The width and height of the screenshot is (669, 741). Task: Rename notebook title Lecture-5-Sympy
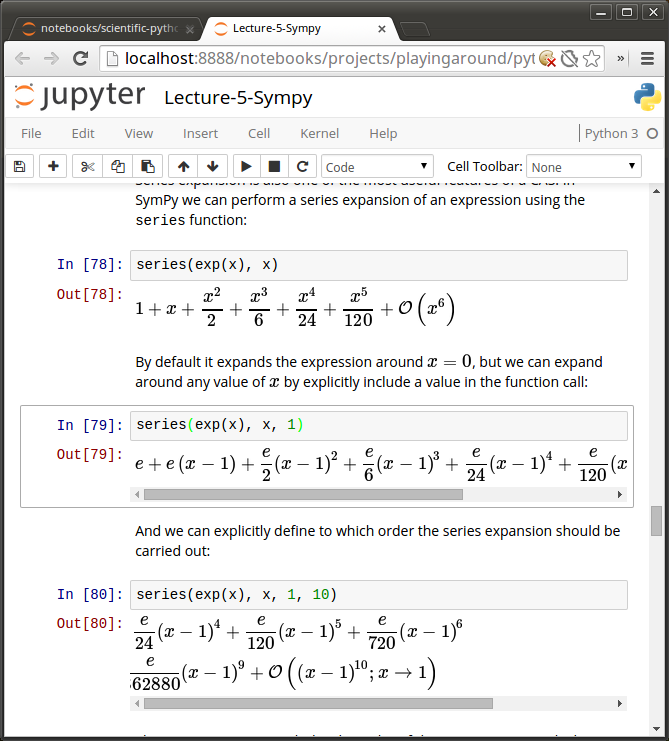(x=238, y=98)
